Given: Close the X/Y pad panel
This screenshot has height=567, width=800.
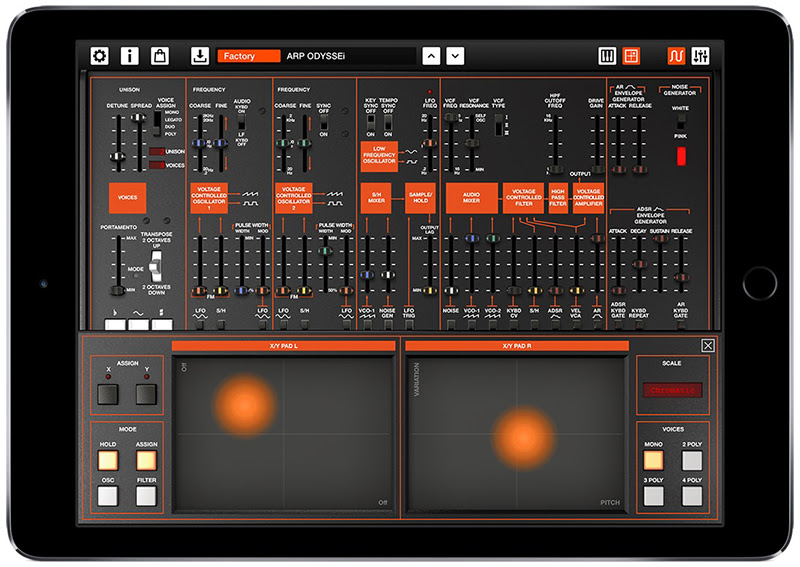Looking at the screenshot, I should [x=708, y=346].
